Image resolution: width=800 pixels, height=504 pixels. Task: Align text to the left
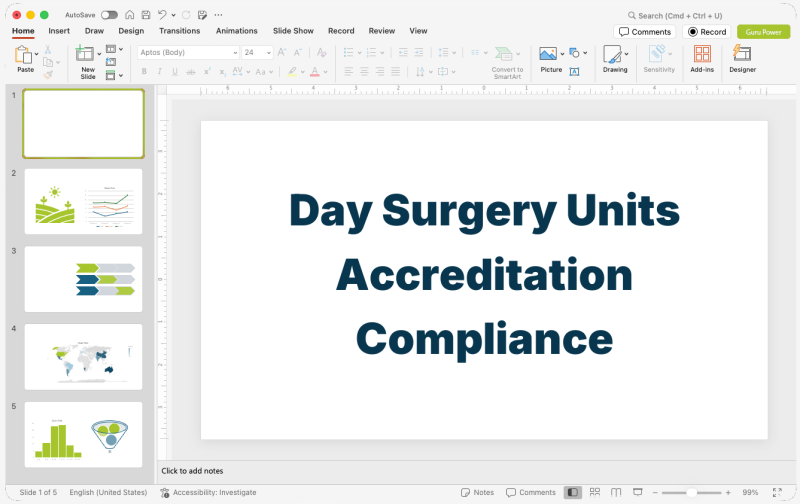pos(348,71)
